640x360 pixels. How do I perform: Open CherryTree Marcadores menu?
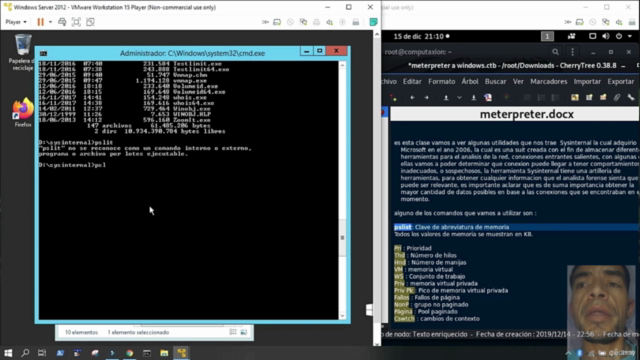(x=549, y=82)
